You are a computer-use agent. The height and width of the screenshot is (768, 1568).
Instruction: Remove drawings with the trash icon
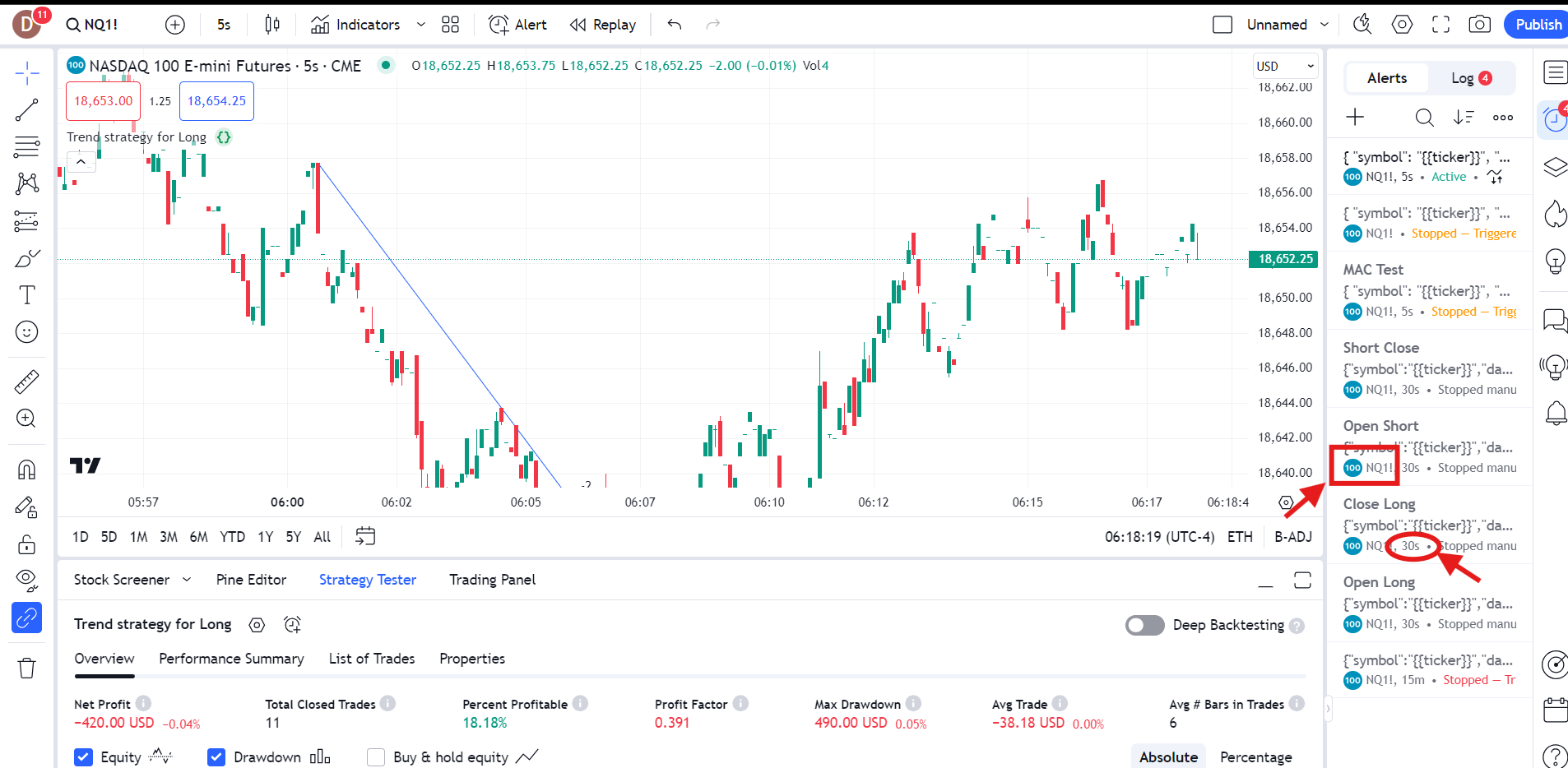[26, 668]
